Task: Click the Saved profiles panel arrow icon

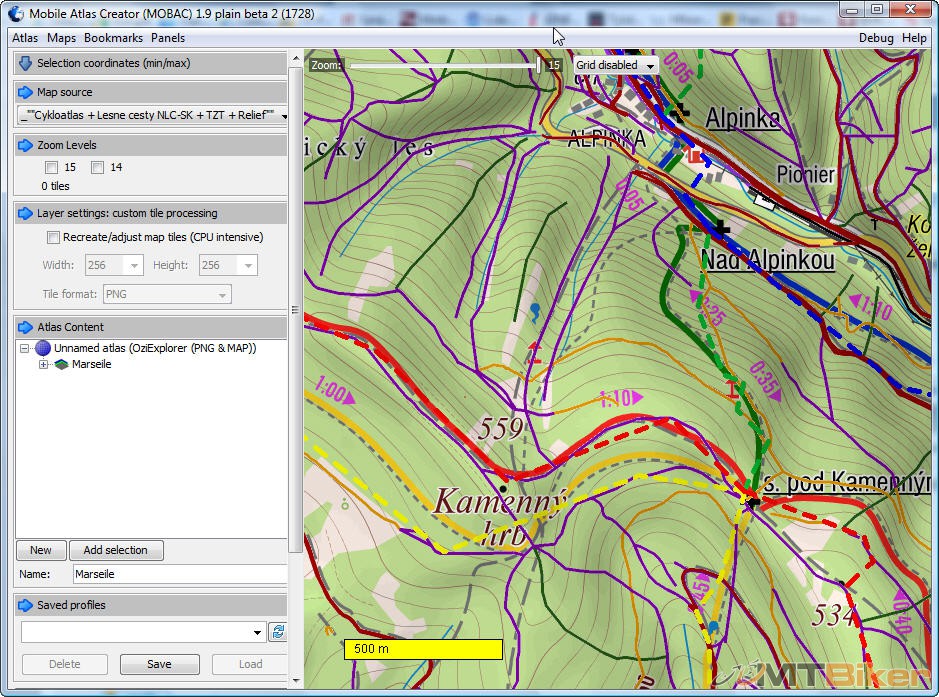Action: pyautogui.click(x=26, y=605)
